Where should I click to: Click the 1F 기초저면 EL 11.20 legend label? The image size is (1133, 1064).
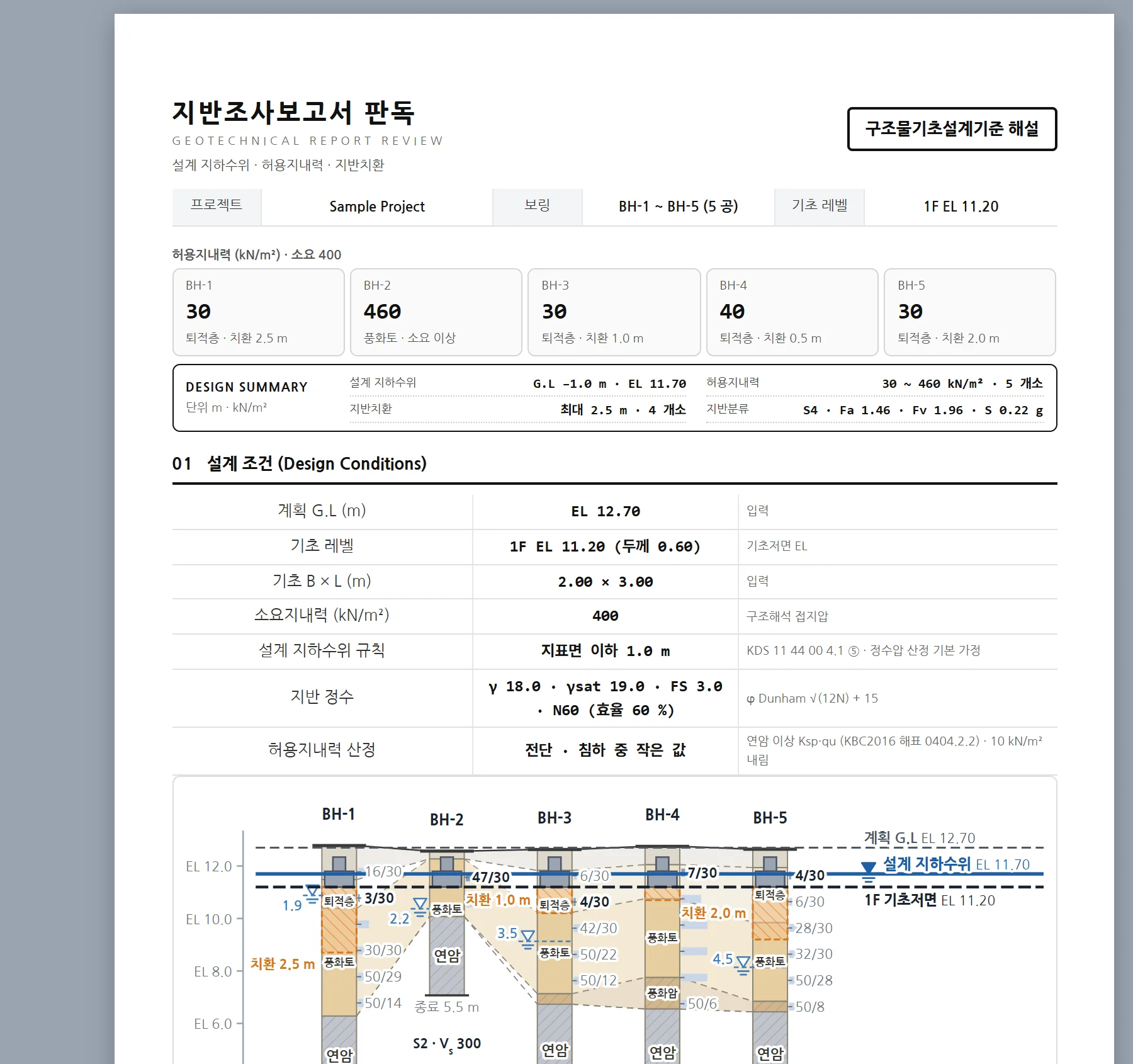coord(930,900)
